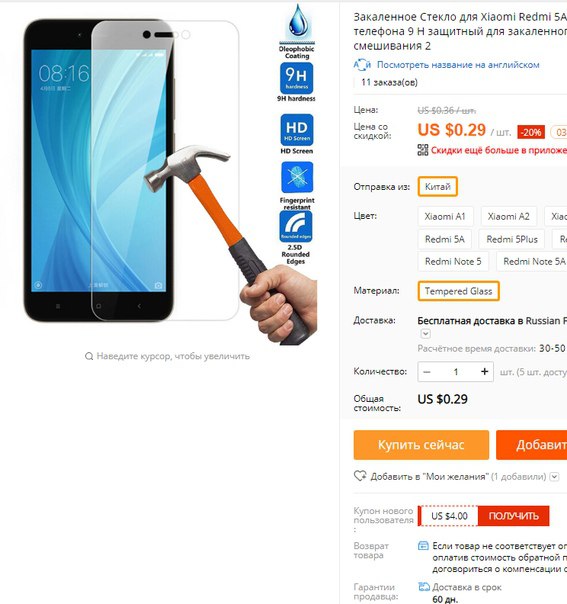This screenshot has height=604, width=567.
Task: Click the on-time delivery guarantee icon
Action: [x=424, y=587]
